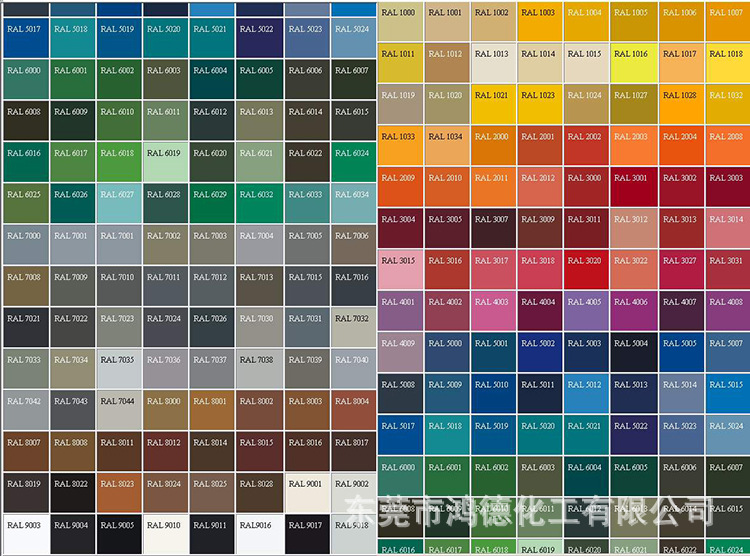The width and height of the screenshot is (750, 556).
Task: Pick the RAL 9003 signal white swatch
Action: tap(26, 534)
